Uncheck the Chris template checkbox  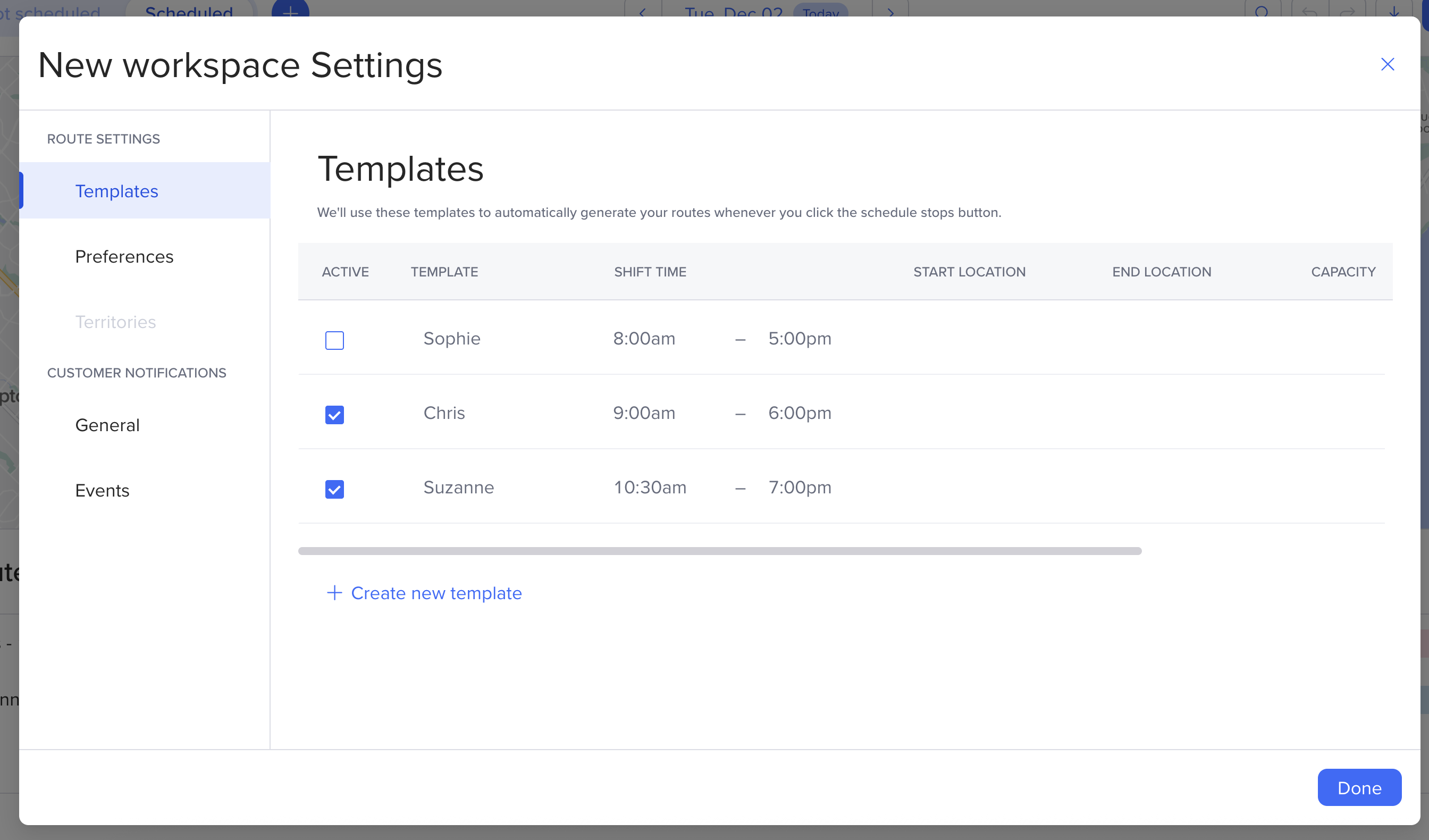(x=334, y=415)
